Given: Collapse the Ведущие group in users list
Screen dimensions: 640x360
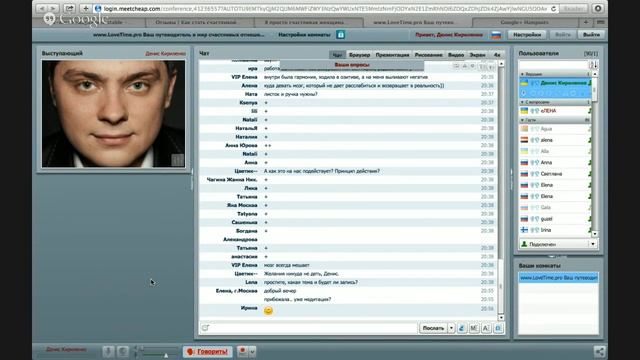Looking at the screenshot, I should click(x=522, y=74).
